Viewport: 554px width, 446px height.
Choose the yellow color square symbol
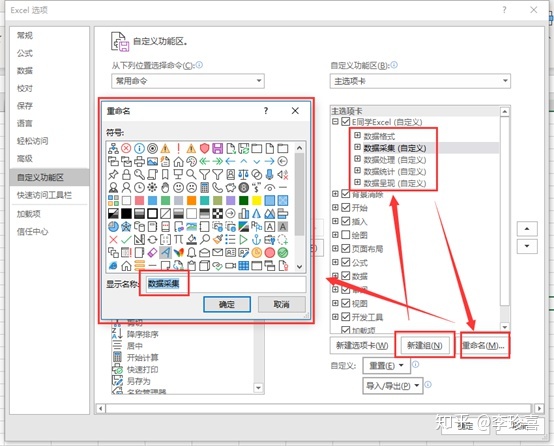[257, 200]
